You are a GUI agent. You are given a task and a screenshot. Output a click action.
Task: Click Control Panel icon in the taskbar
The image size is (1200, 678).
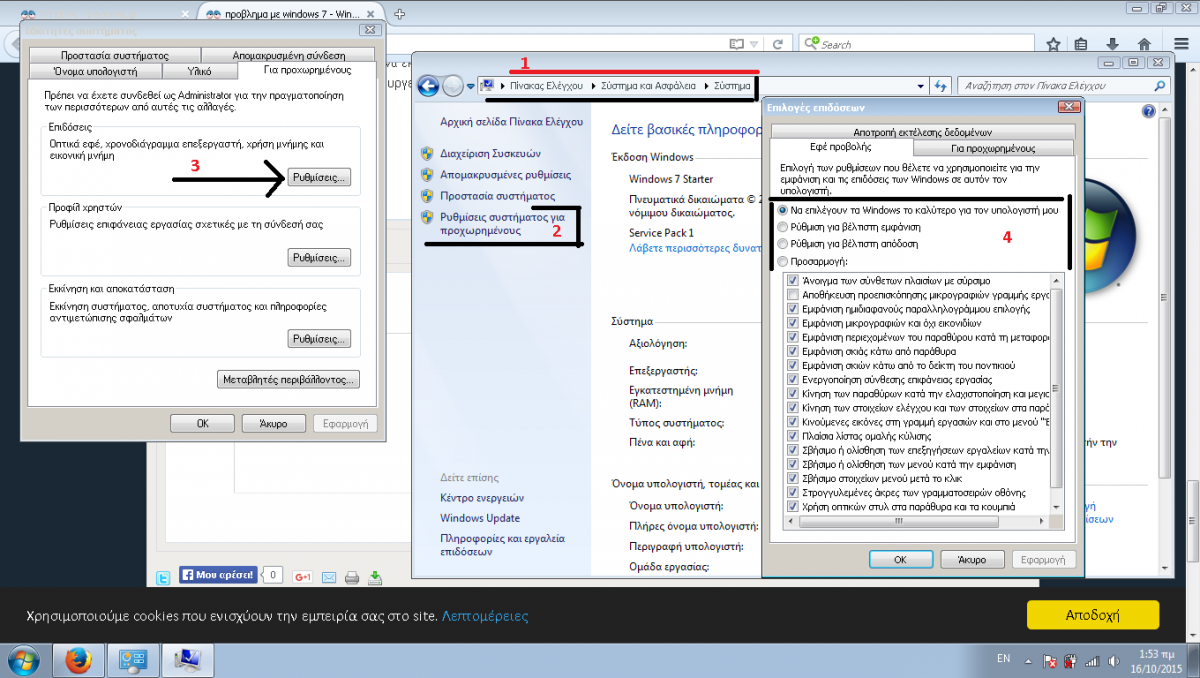(x=132, y=660)
